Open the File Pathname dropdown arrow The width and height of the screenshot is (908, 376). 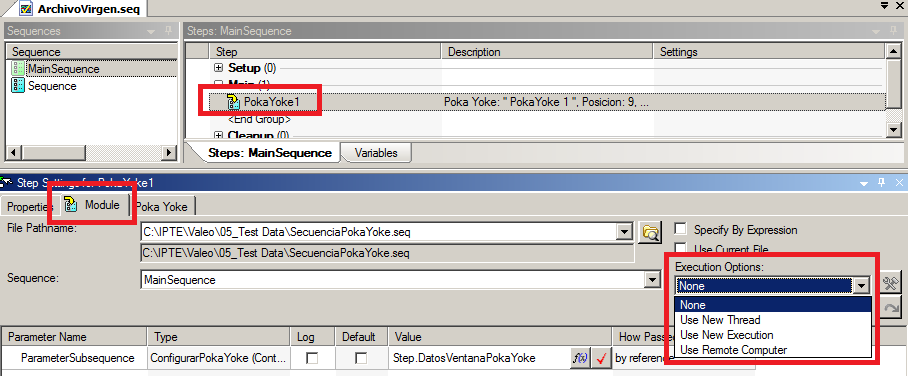[x=624, y=232]
